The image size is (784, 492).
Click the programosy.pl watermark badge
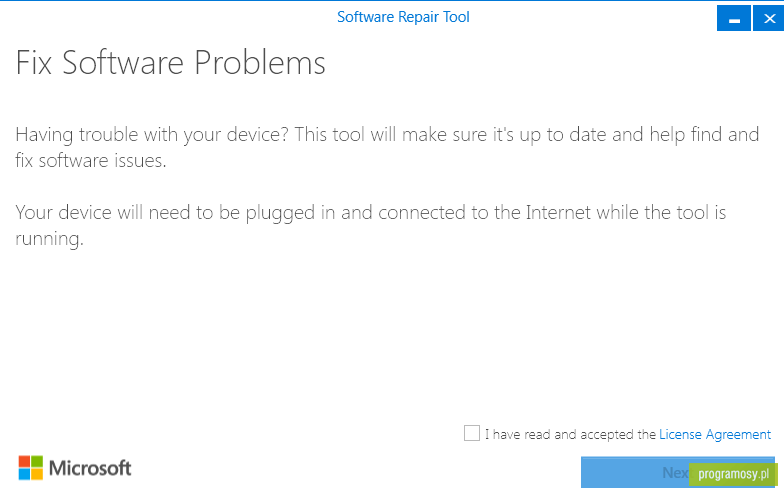(733, 474)
